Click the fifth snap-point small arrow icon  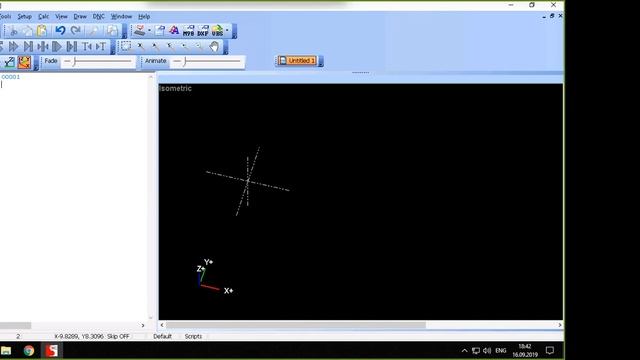tap(199, 47)
